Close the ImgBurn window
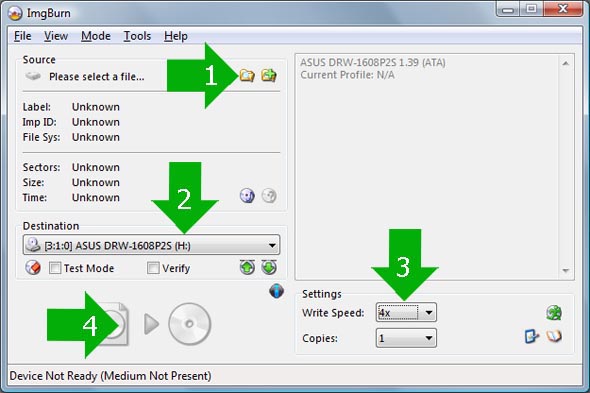This screenshot has height=393, width=590. coord(563,9)
